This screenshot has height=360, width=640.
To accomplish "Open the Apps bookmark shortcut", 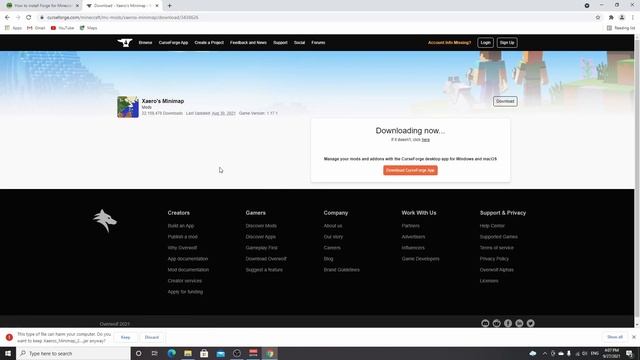I will point(13,28).
